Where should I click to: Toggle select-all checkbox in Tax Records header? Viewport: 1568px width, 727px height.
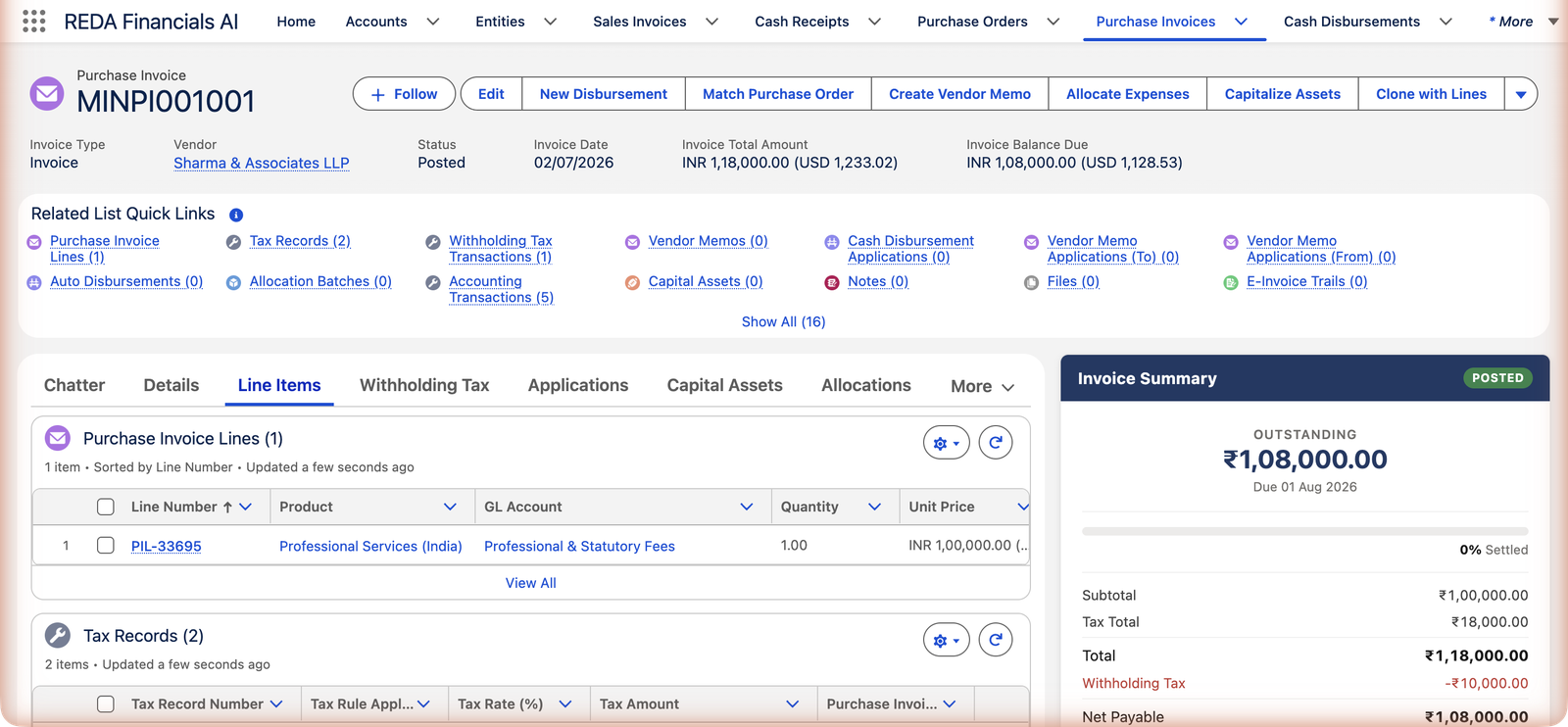coord(106,703)
